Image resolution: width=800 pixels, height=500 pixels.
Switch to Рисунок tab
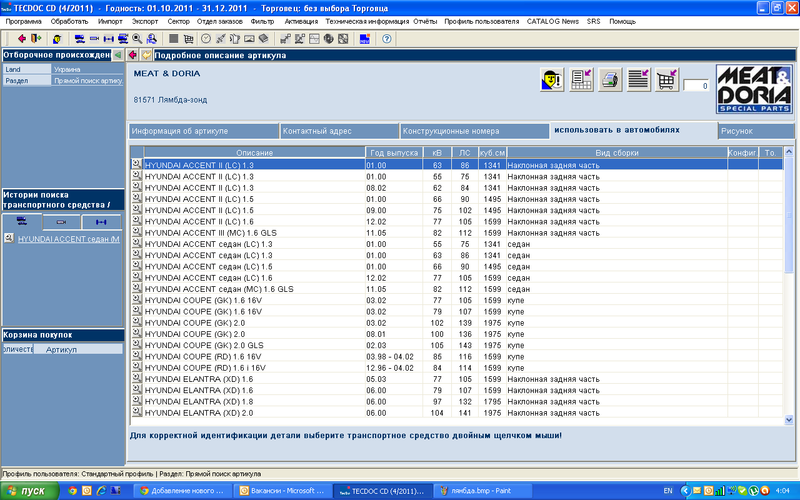point(741,131)
